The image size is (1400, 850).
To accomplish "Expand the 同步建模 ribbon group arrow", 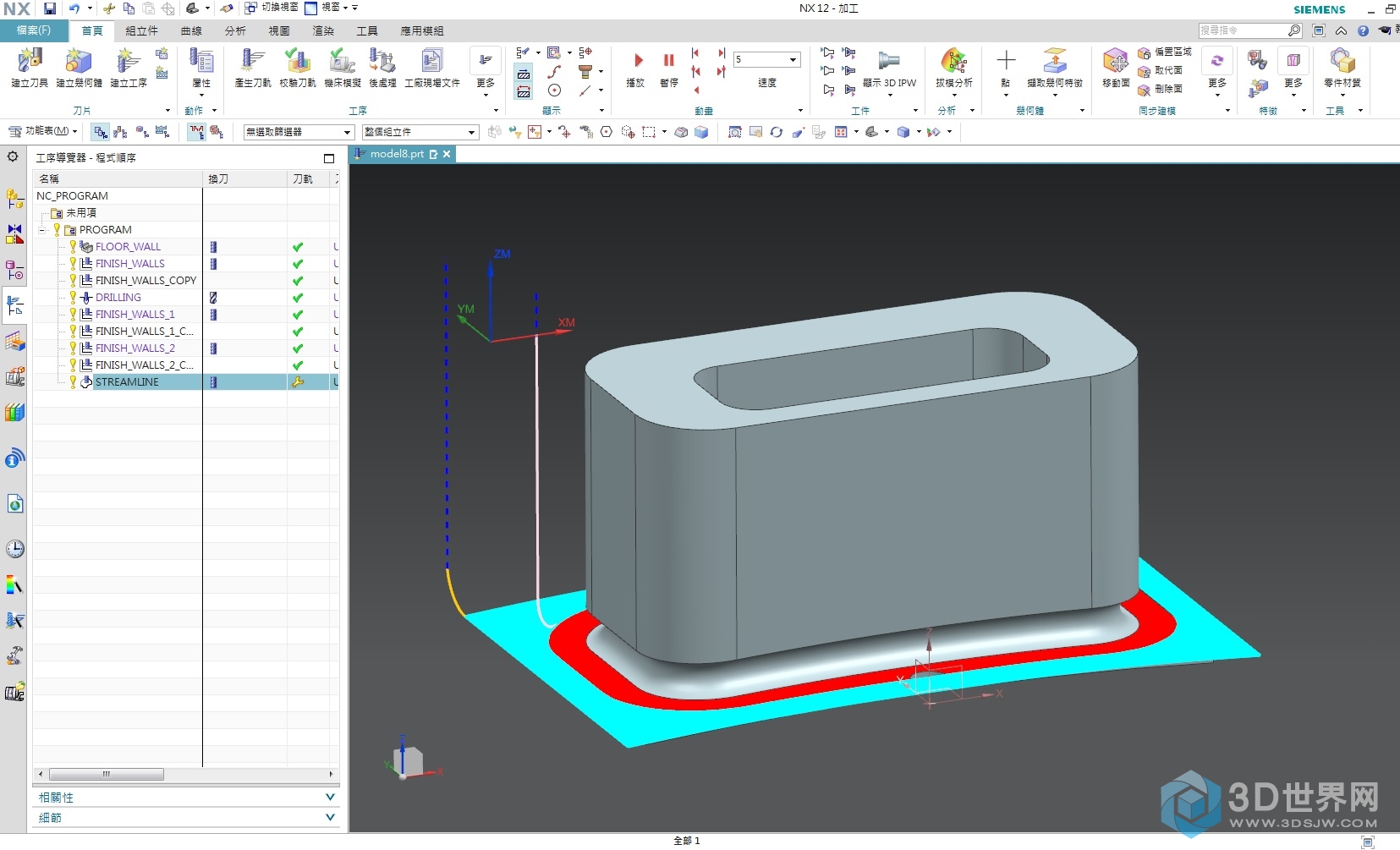I will pyautogui.click(x=1228, y=111).
